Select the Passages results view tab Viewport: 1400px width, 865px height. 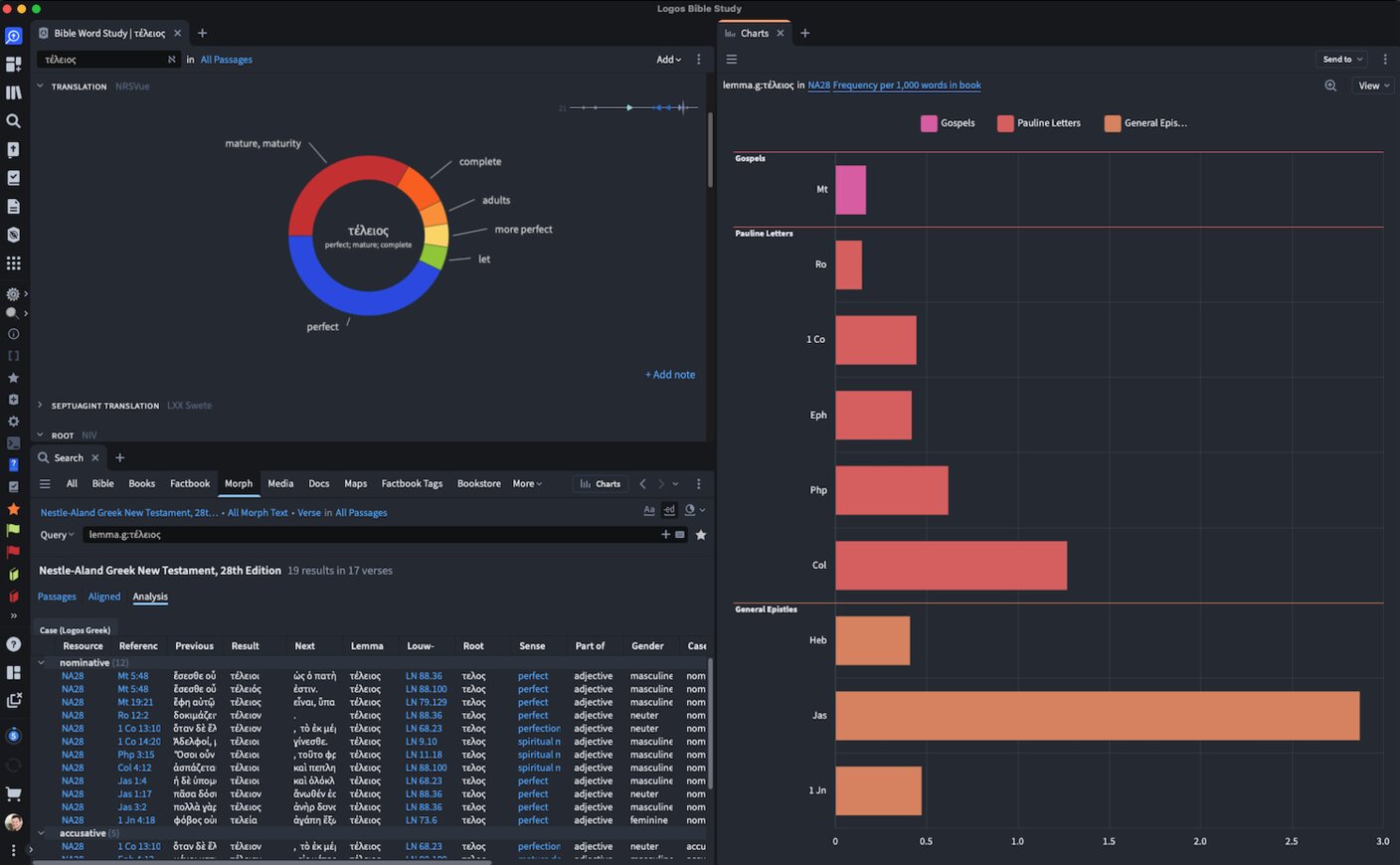pyautogui.click(x=57, y=597)
